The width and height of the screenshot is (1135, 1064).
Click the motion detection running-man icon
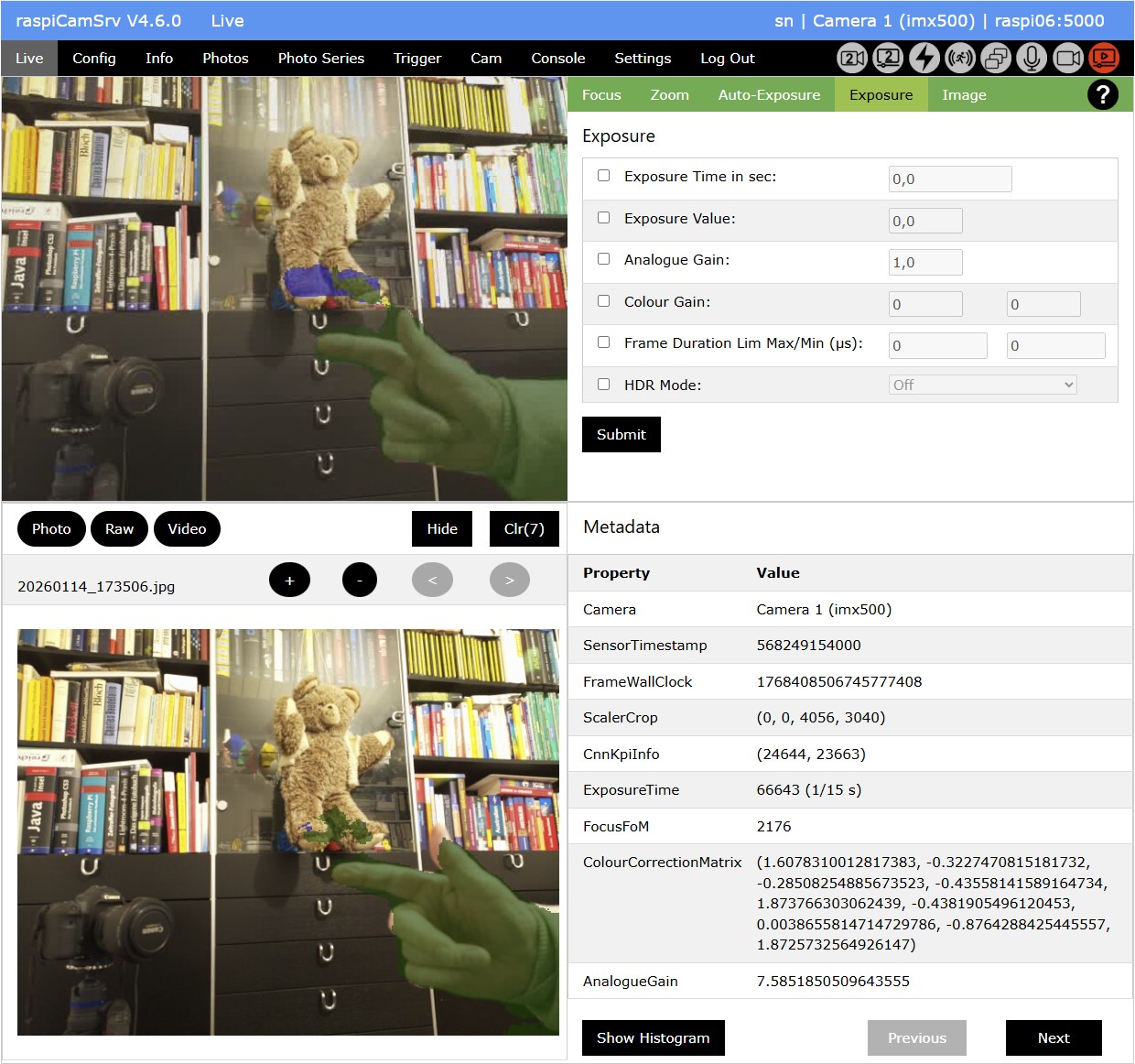[960, 58]
